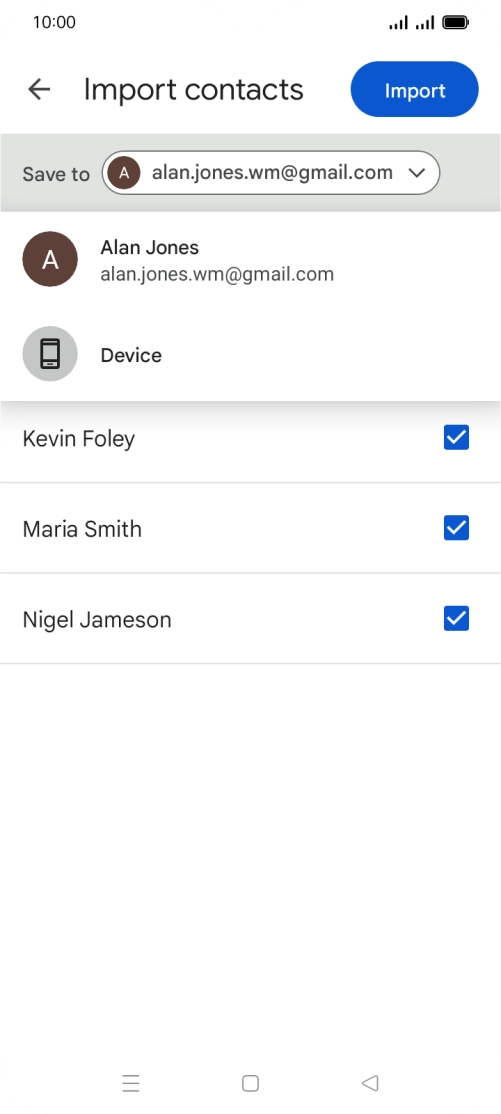Select Alan Jones account option
The height and width of the screenshot is (1114, 501).
point(250,259)
